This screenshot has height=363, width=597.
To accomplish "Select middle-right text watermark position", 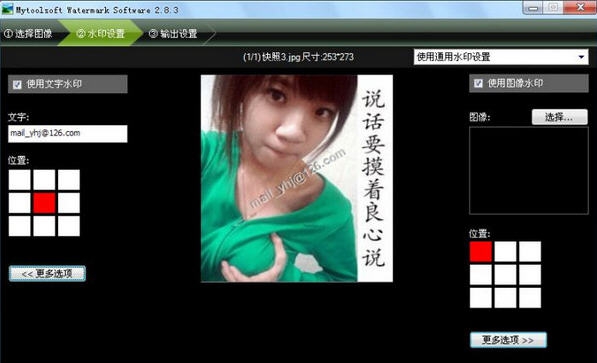I will click(69, 203).
